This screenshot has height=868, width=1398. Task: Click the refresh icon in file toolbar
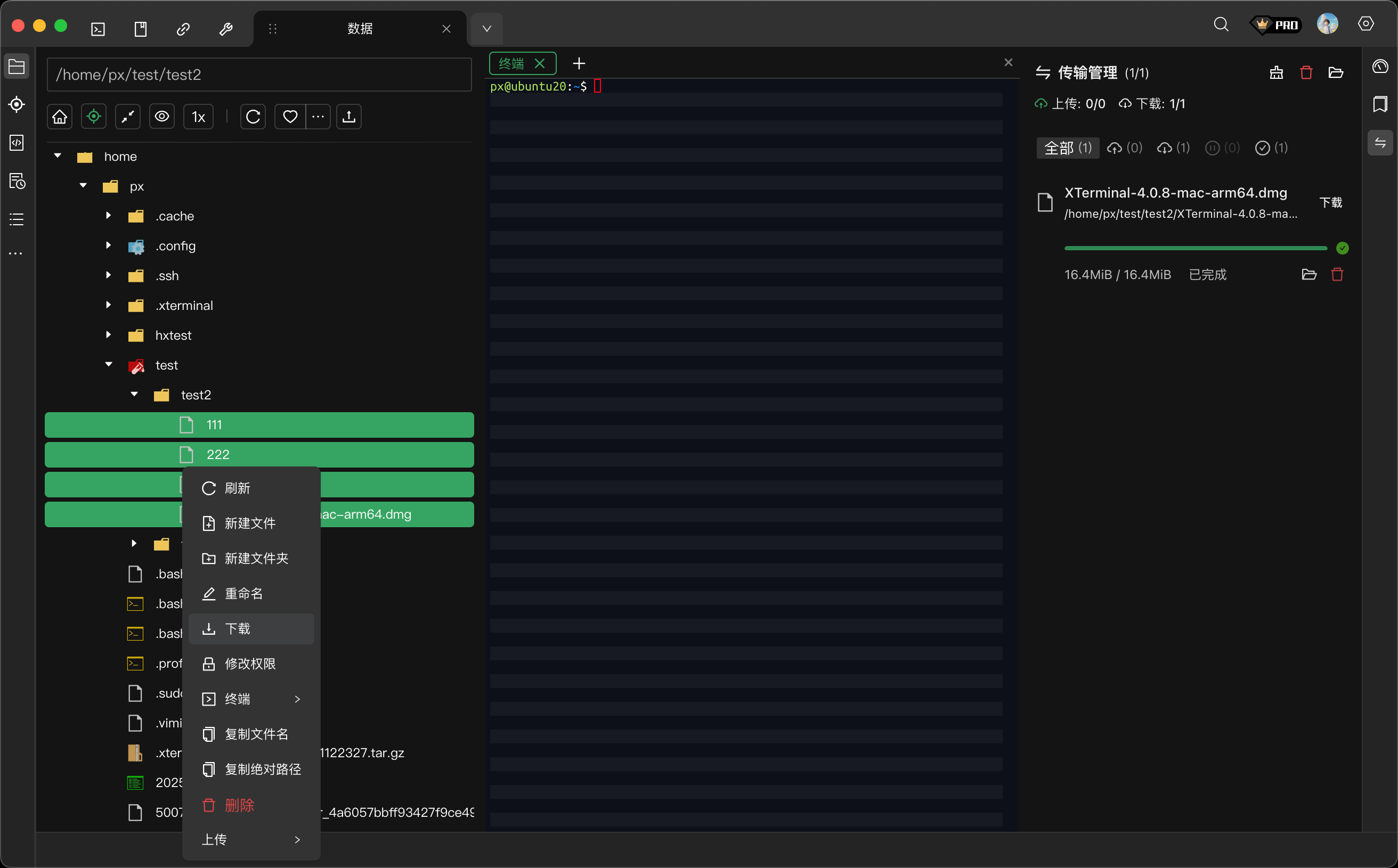tap(253, 117)
